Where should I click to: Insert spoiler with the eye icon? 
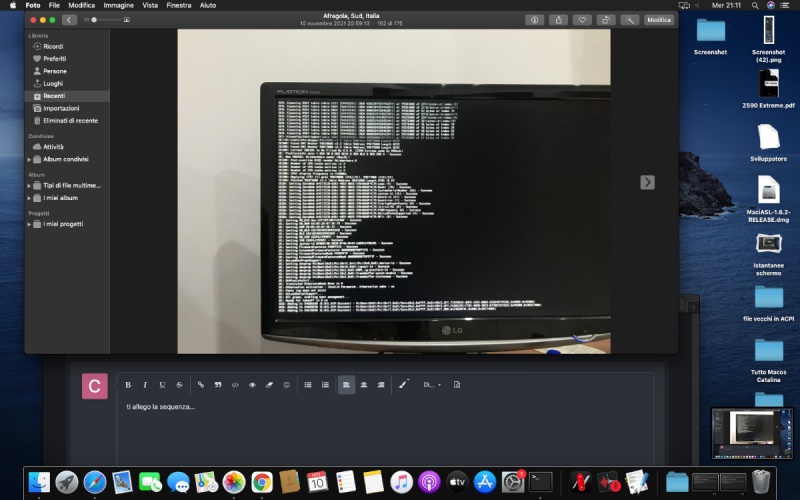(252, 385)
